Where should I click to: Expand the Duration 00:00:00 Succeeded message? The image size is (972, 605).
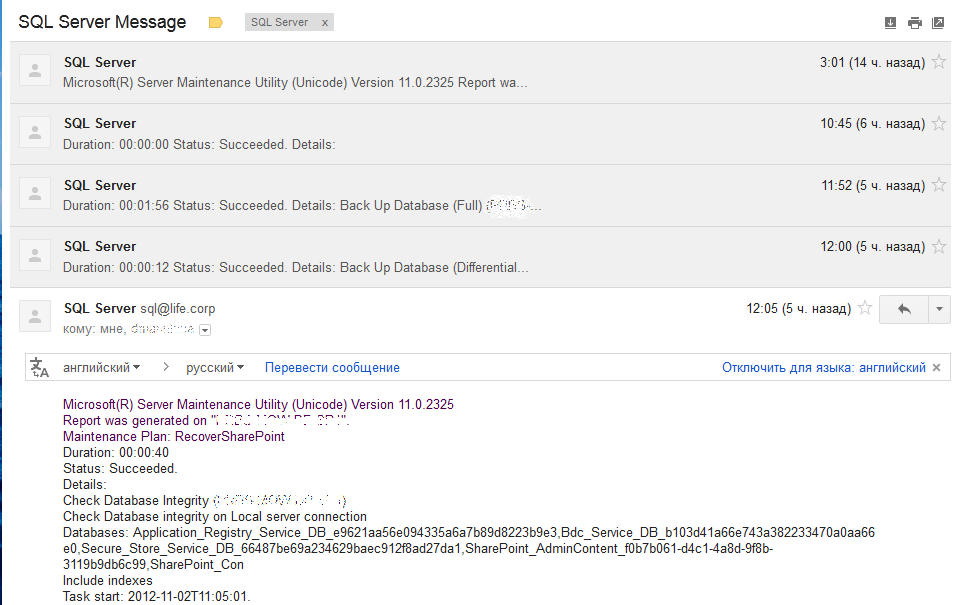[480, 134]
